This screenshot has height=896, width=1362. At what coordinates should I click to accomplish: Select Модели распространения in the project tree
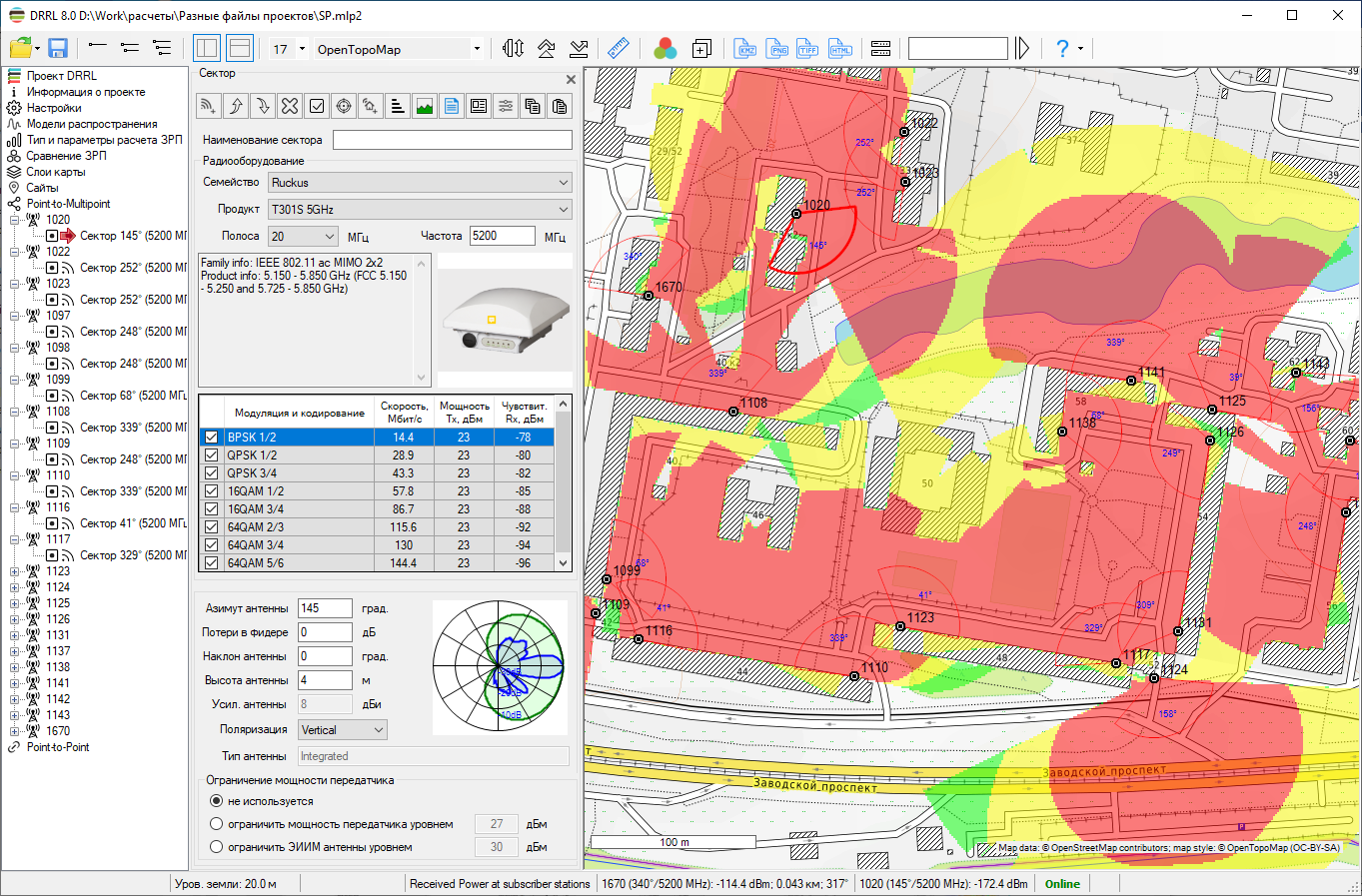tap(91, 124)
